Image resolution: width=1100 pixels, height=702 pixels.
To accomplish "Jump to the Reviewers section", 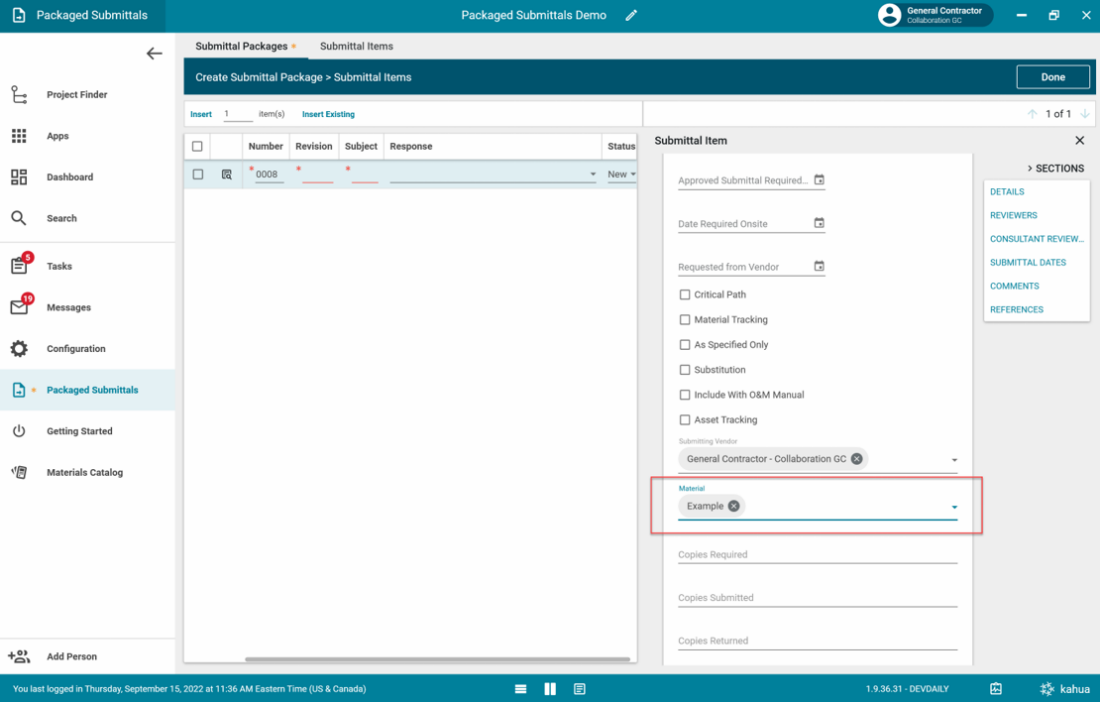I will tap(1013, 215).
